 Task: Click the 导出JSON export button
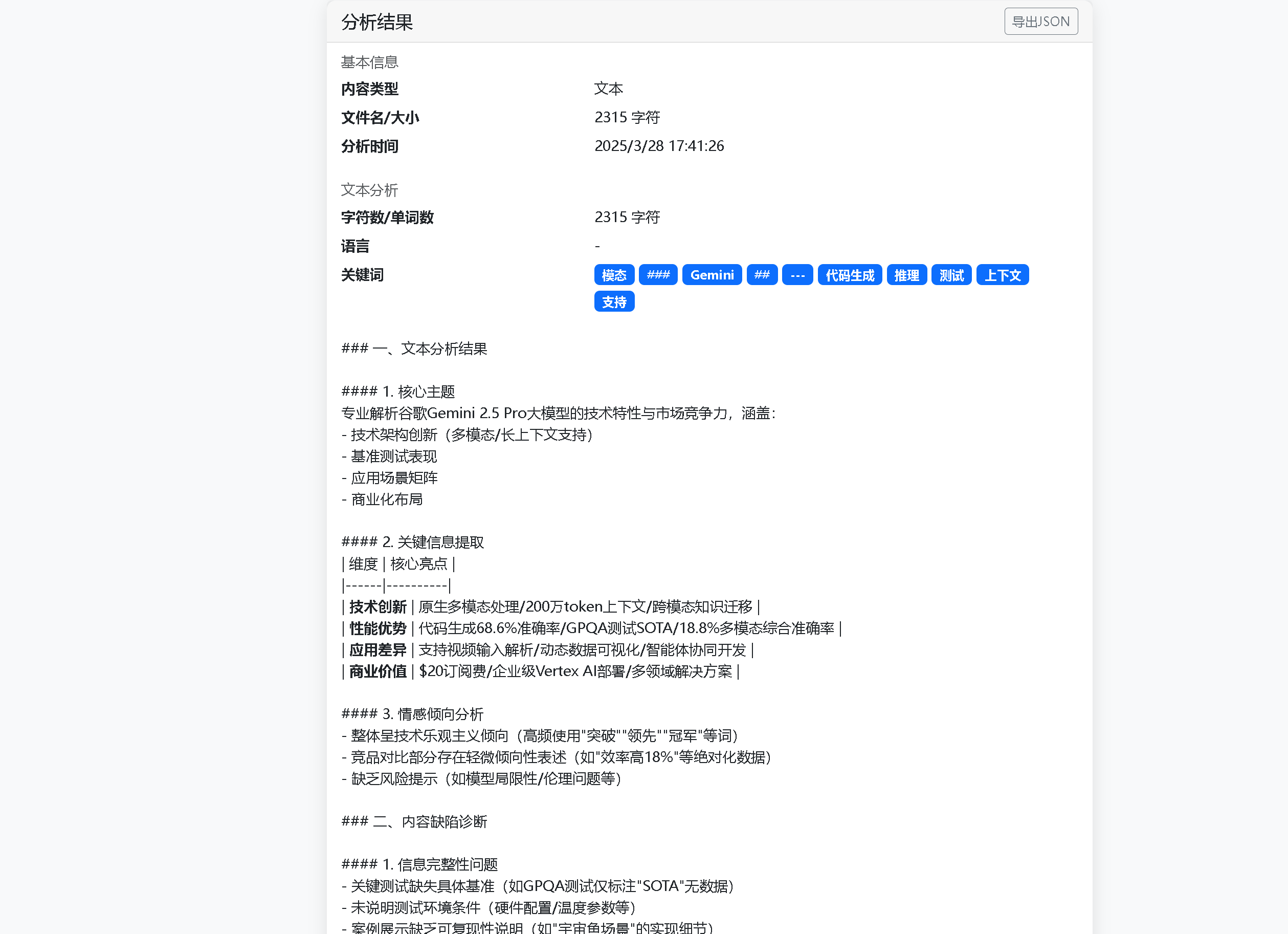pos(1040,21)
